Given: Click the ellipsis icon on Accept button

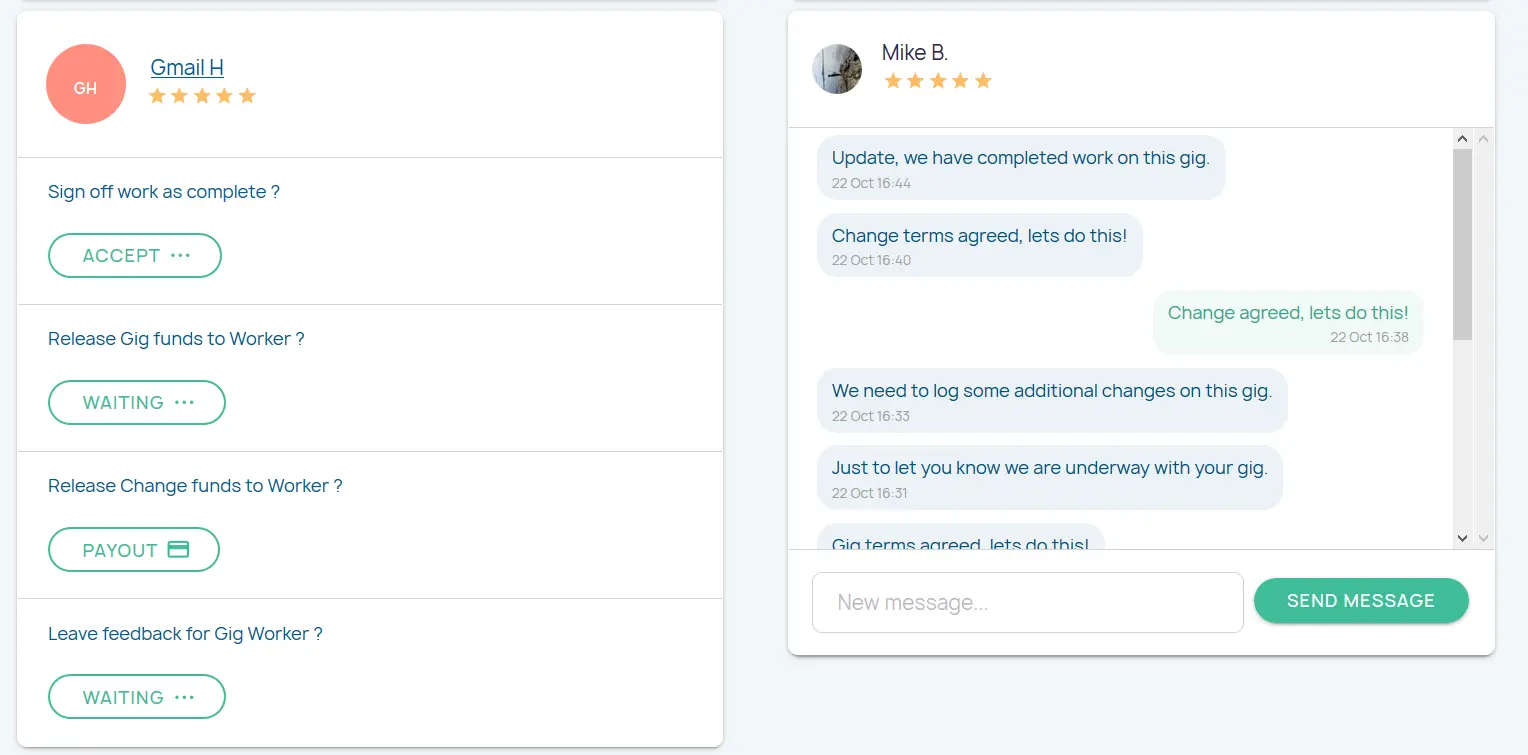Looking at the screenshot, I should (x=180, y=255).
